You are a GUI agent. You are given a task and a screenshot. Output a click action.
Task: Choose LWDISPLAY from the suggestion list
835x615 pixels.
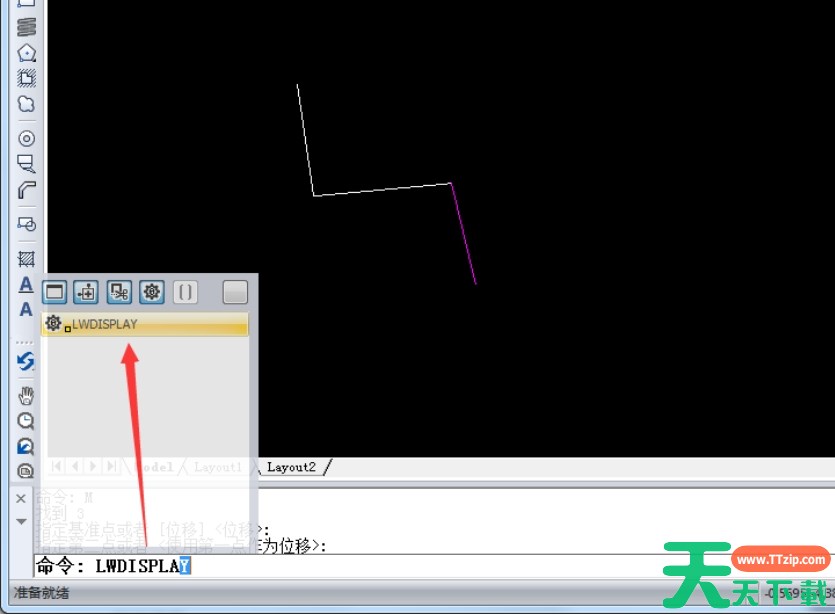tap(145, 324)
